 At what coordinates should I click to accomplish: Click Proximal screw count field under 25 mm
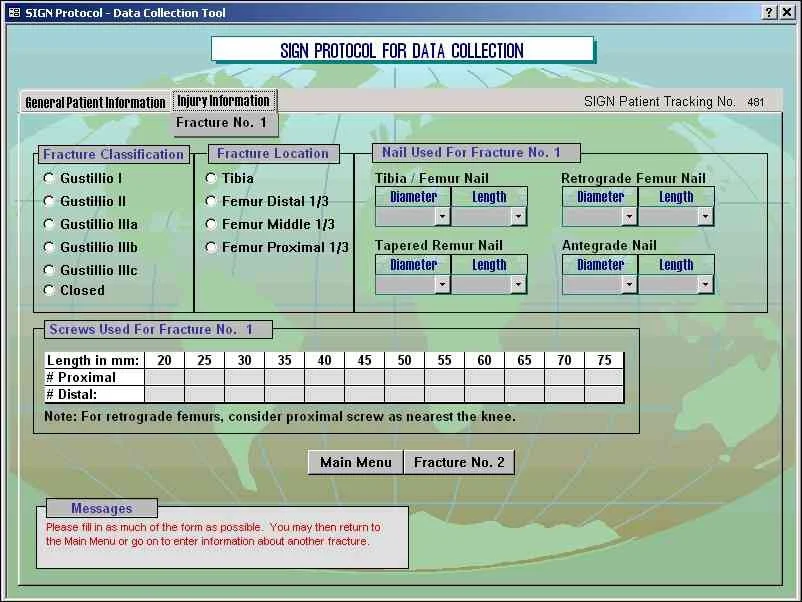click(x=205, y=377)
